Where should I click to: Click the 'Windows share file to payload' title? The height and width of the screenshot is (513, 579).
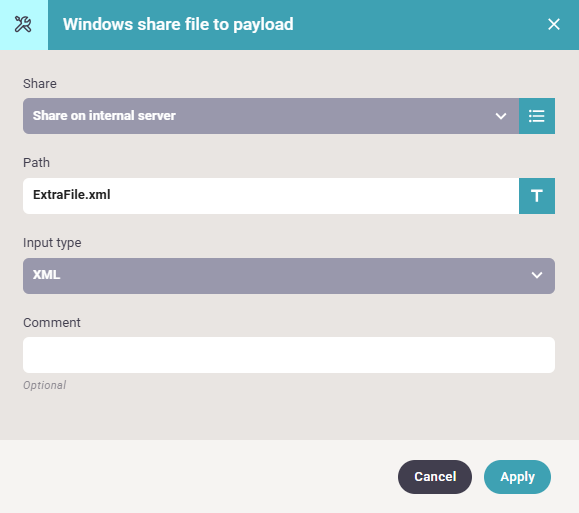(178, 24)
